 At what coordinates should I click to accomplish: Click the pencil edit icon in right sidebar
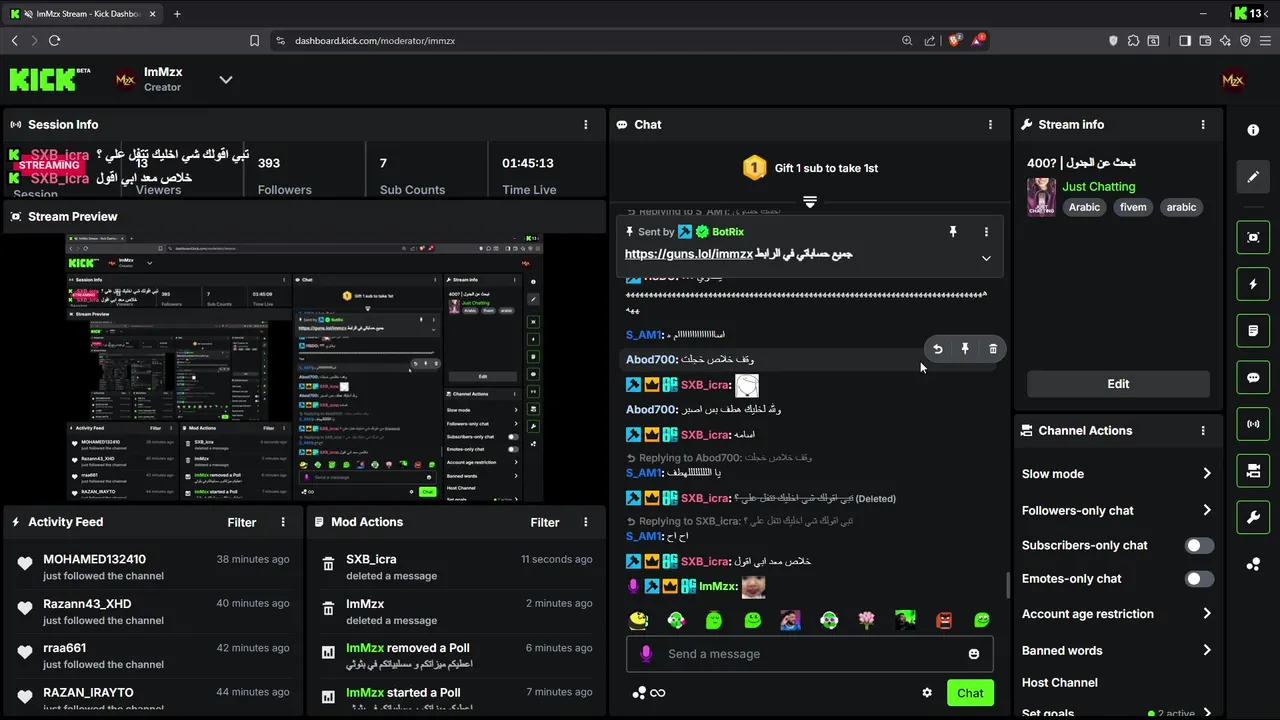tap(1253, 177)
